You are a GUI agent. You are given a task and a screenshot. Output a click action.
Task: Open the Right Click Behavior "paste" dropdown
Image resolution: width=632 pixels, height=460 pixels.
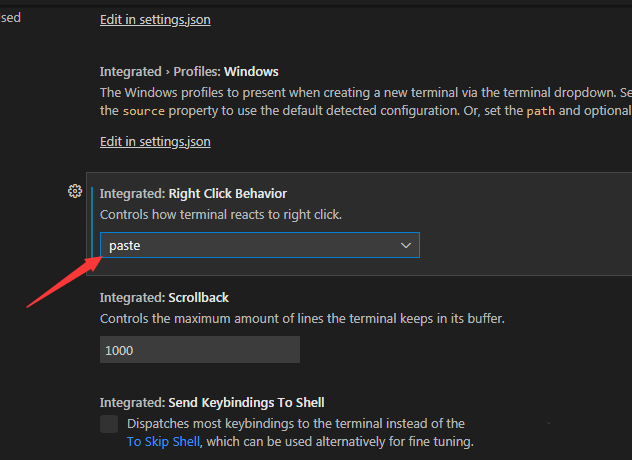pyautogui.click(x=259, y=245)
